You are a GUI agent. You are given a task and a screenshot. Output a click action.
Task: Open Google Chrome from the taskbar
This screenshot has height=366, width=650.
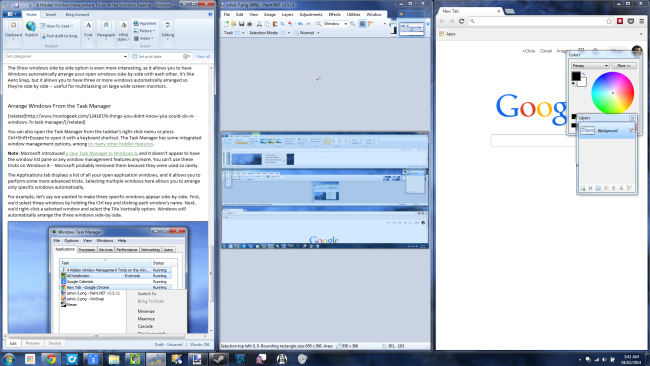pyautogui.click(x=51, y=359)
